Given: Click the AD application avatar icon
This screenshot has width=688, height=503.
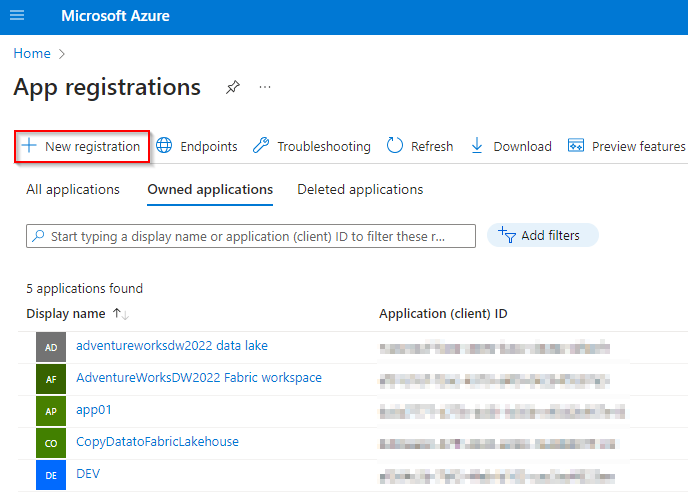Looking at the screenshot, I should [x=51, y=347].
